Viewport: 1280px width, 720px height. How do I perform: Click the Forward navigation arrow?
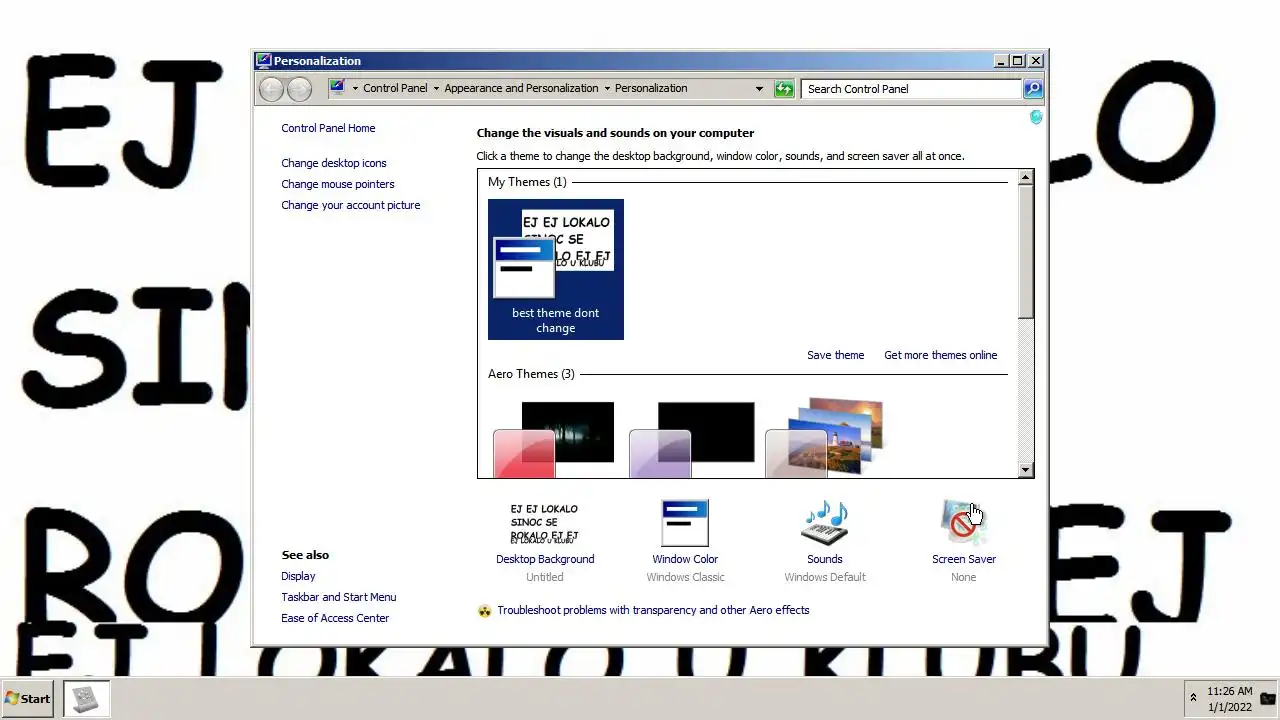(x=299, y=89)
